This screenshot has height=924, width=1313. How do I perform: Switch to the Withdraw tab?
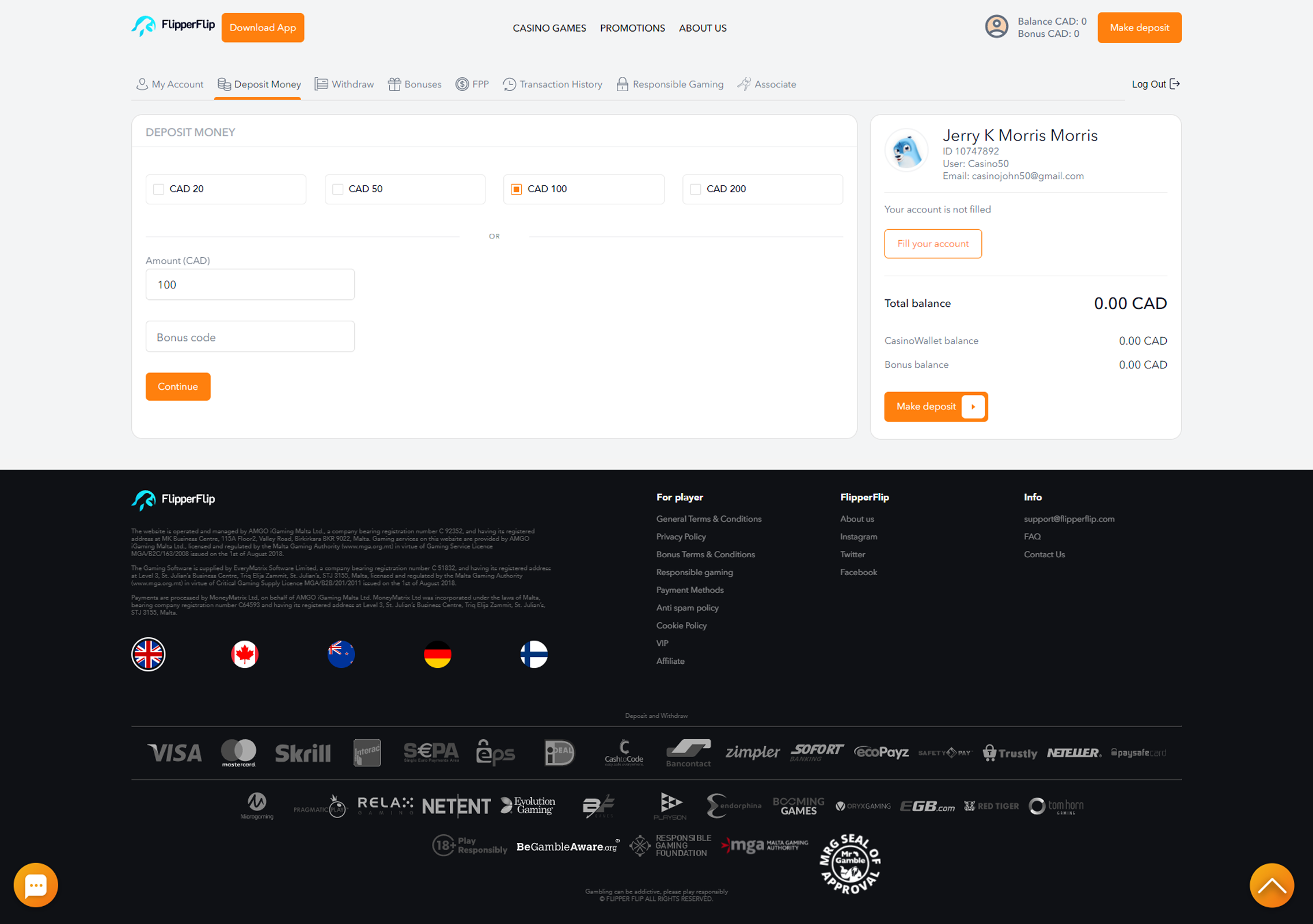[344, 84]
